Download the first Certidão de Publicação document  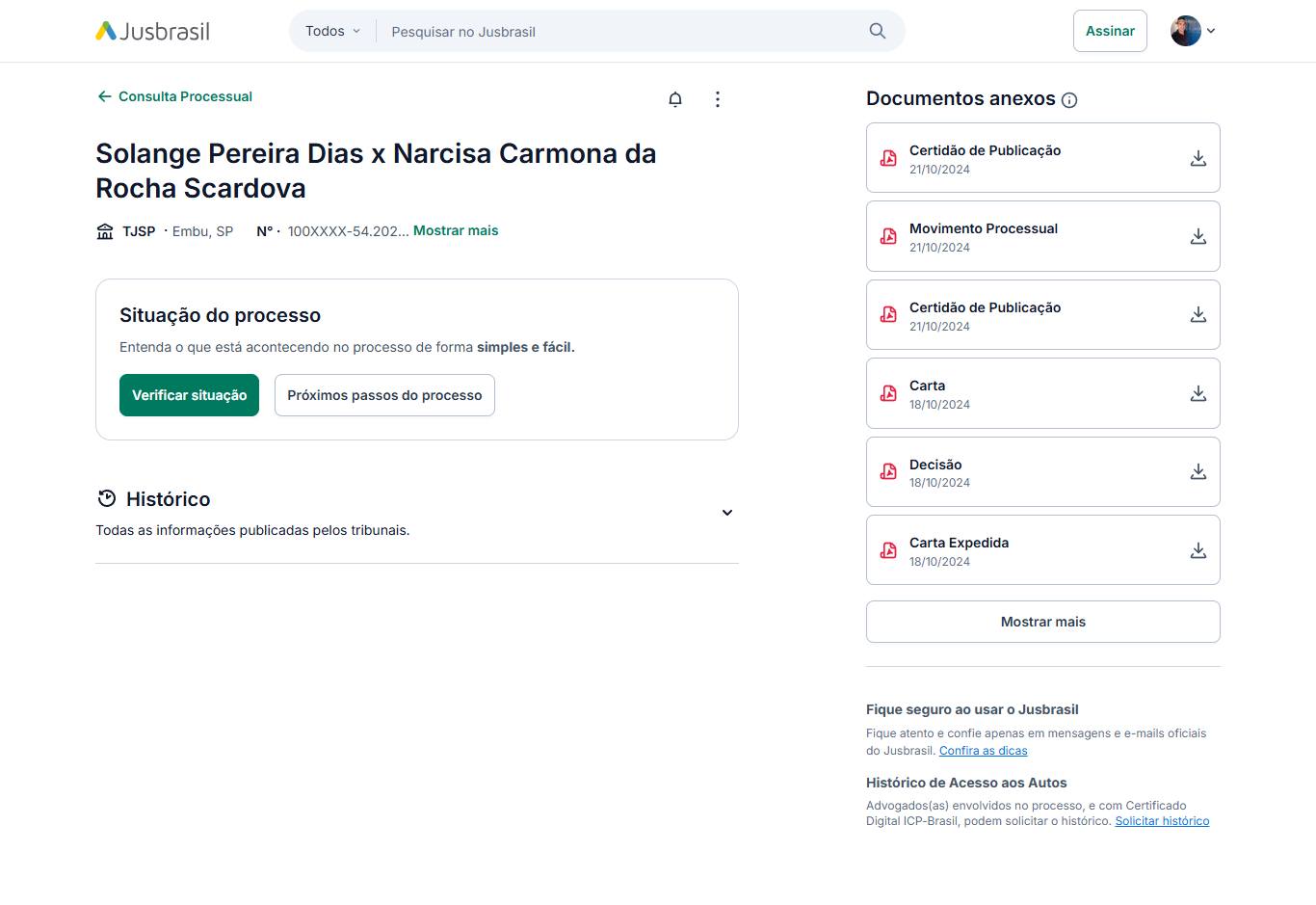point(1198,158)
